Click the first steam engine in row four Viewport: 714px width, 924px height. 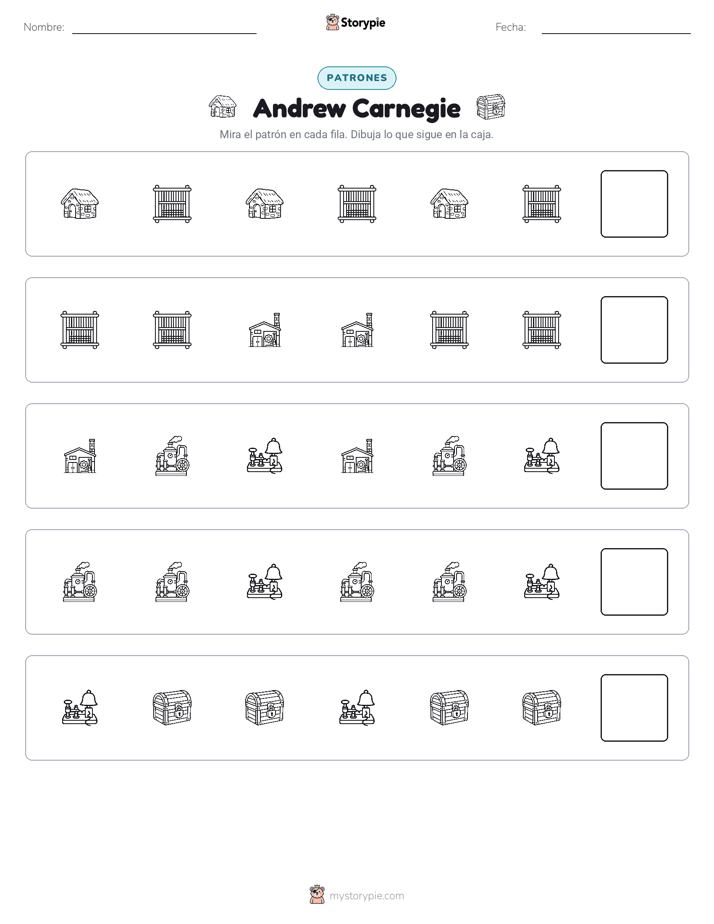(80, 582)
